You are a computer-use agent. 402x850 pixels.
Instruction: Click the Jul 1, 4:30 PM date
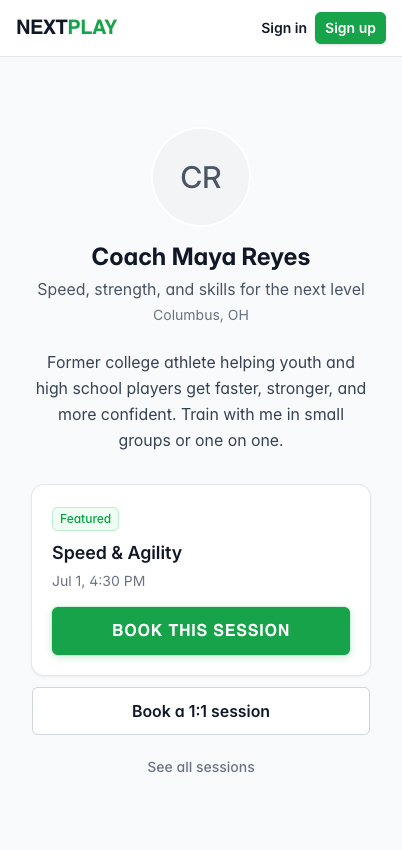[x=99, y=581]
